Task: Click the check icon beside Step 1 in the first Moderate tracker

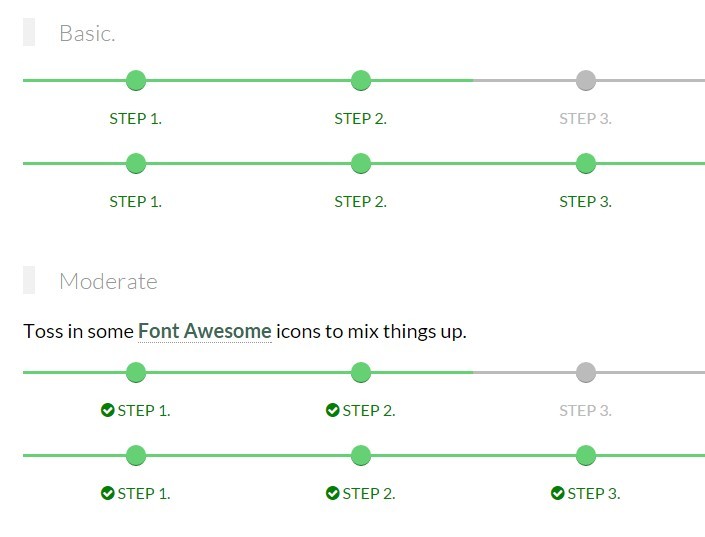Action: [x=108, y=410]
